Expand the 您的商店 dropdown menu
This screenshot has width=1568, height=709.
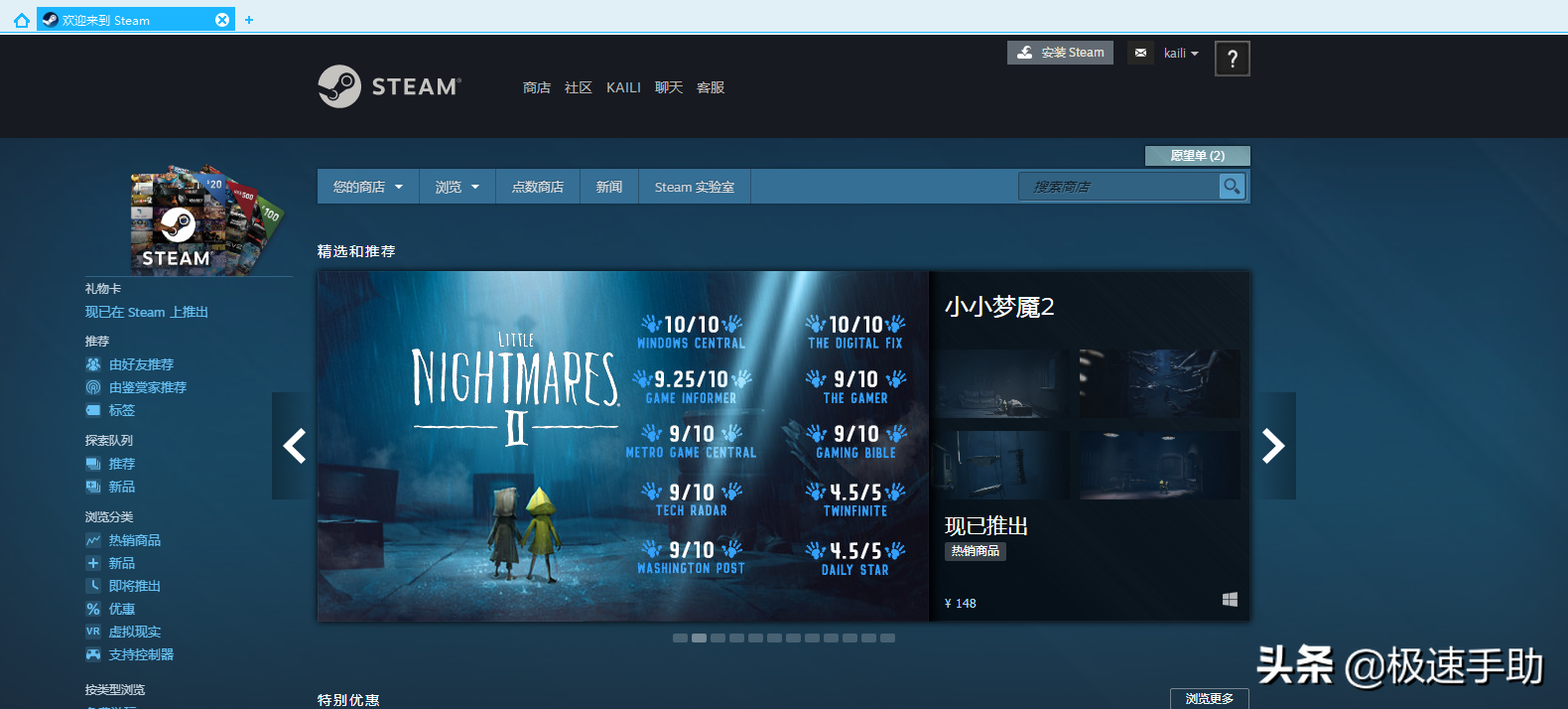click(367, 187)
